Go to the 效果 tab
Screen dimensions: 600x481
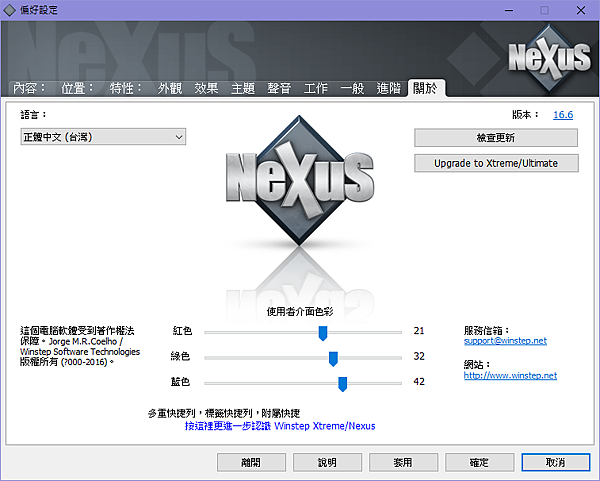tap(206, 88)
